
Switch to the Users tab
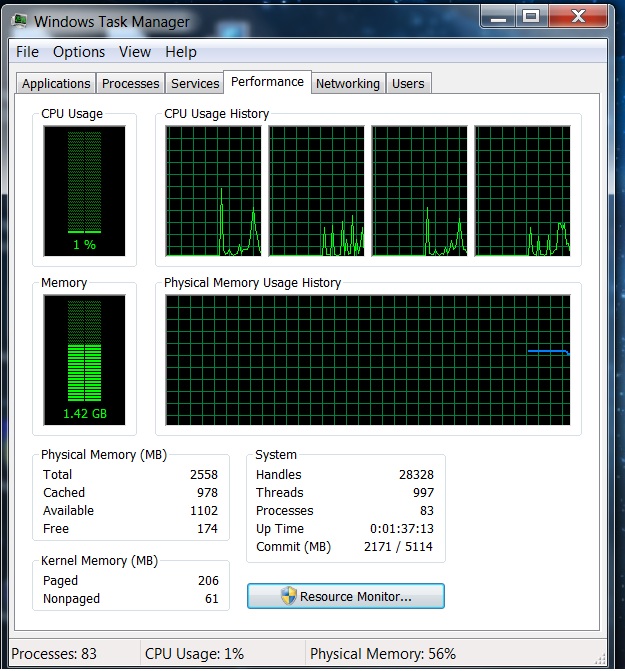pos(408,83)
